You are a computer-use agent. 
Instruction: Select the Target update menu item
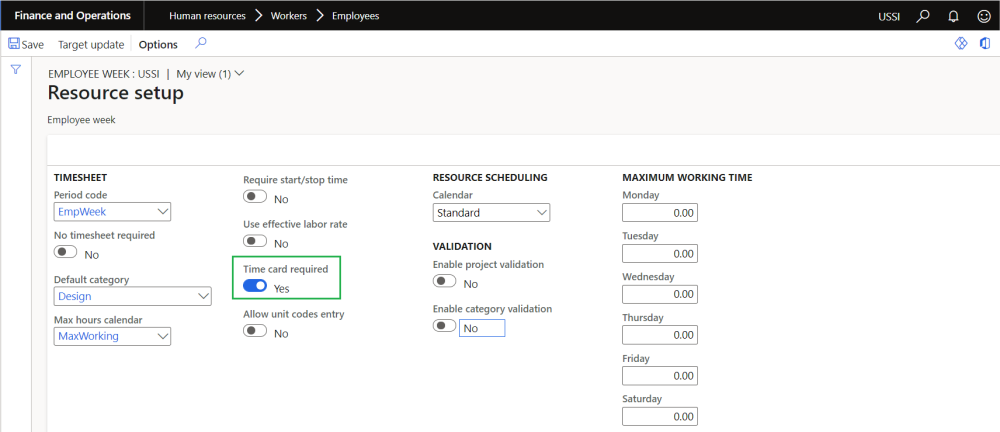point(91,44)
